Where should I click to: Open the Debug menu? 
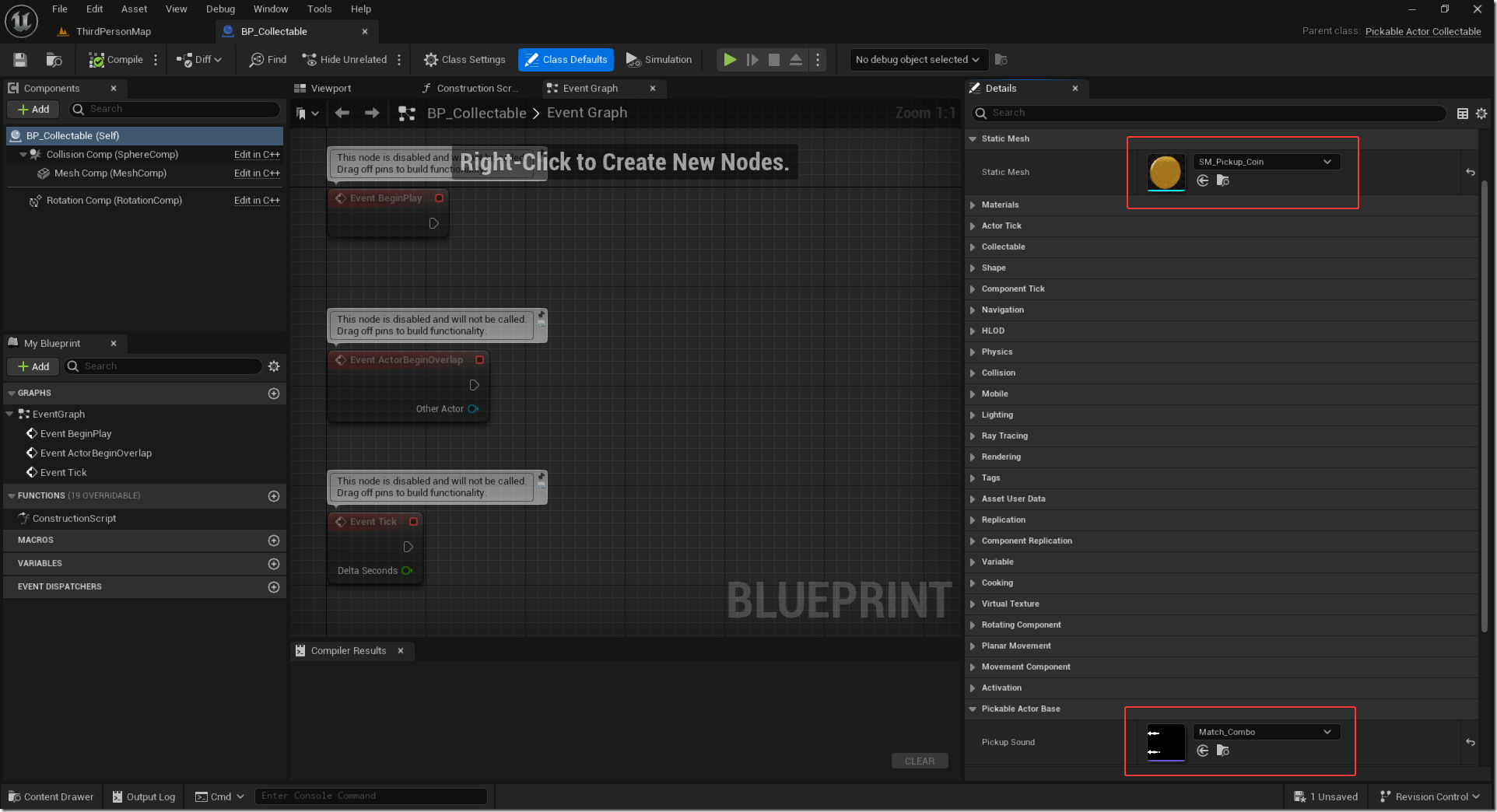coord(220,9)
